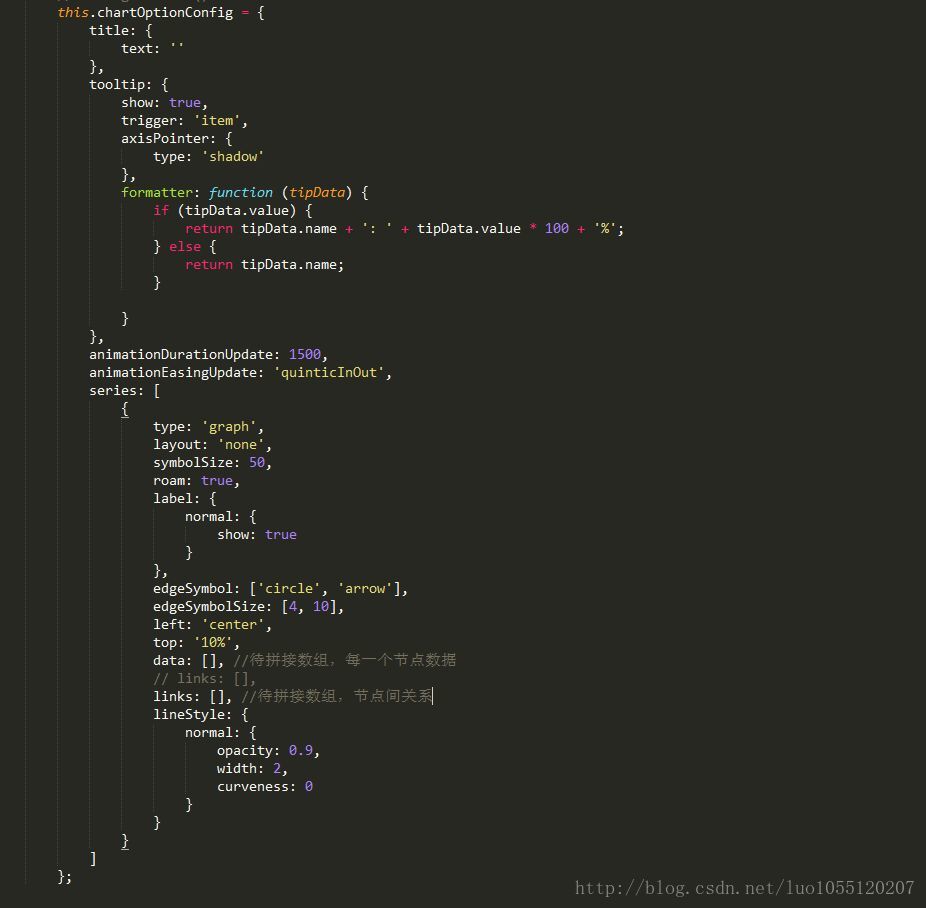The height and width of the screenshot is (908, 926).
Task: Click the 'animationDurationUpdate' property
Action: (x=181, y=354)
